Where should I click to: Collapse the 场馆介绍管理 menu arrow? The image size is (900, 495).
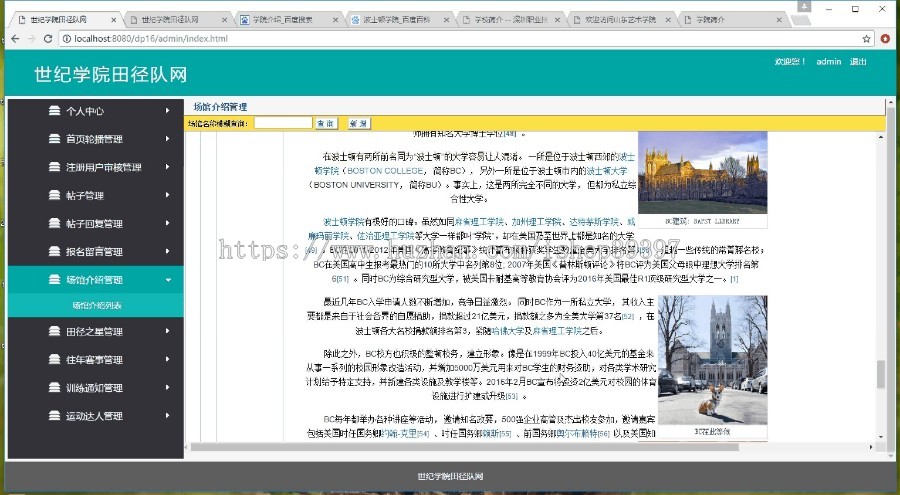click(x=168, y=280)
